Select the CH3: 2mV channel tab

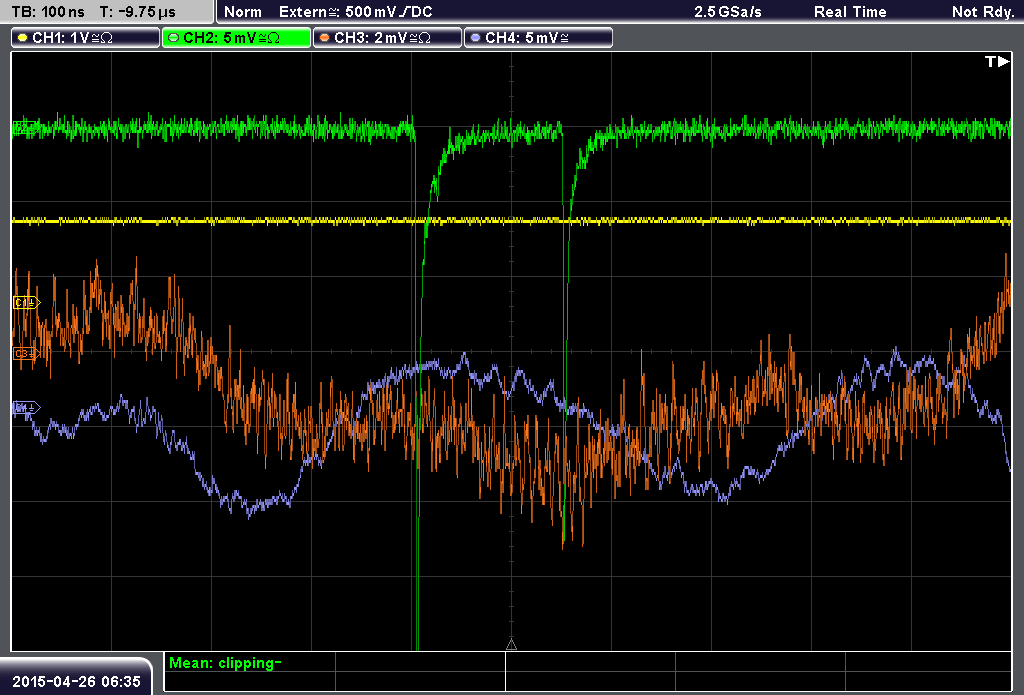[x=387, y=38]
